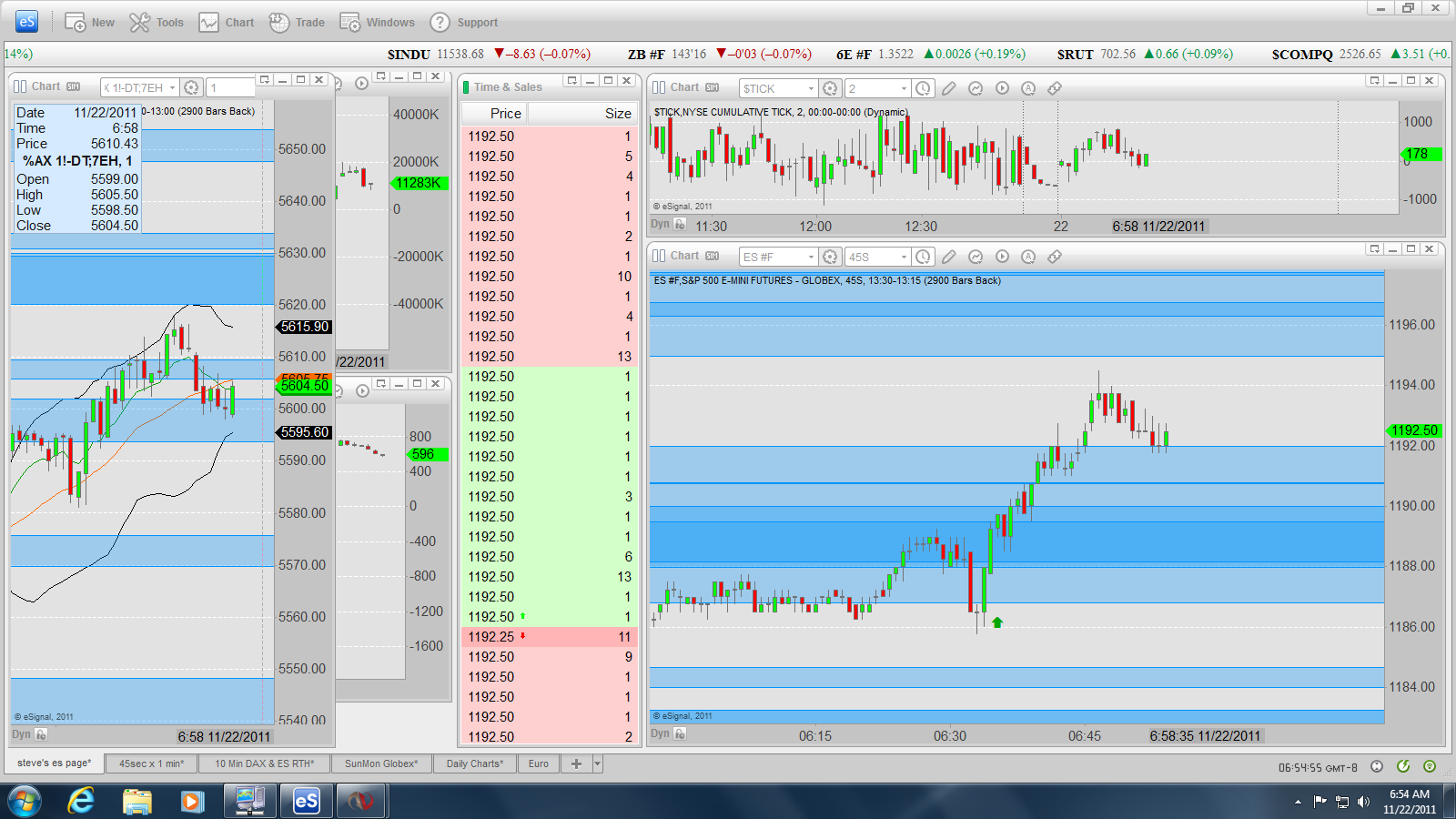1456x819 pixels.
Task: Toggle pause bars icon in ES #F chart
Action: point(658,256)
